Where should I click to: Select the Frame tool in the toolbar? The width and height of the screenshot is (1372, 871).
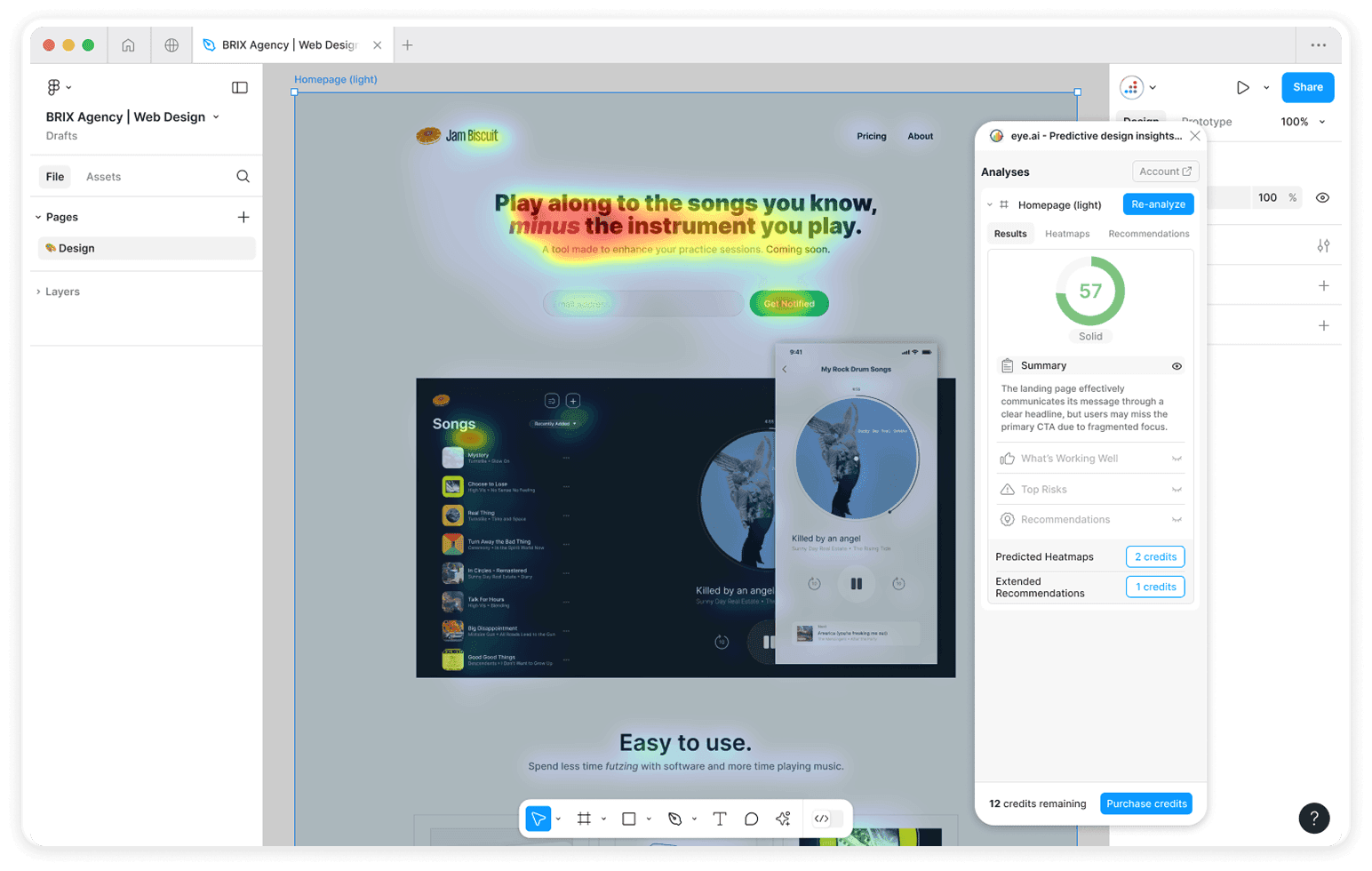click(584, 819)
